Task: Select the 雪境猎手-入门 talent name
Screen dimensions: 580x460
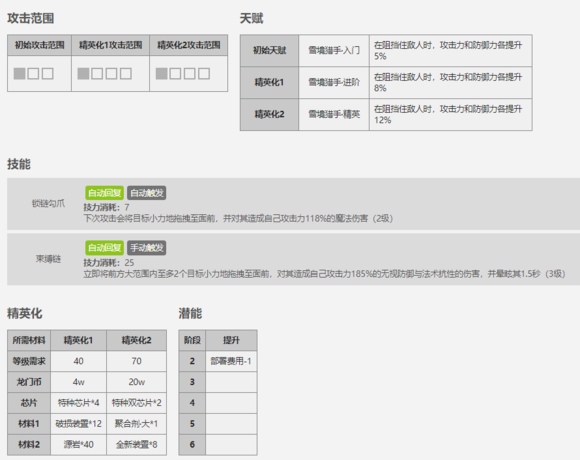Action: pyautogui.click(x=334, y=51)
